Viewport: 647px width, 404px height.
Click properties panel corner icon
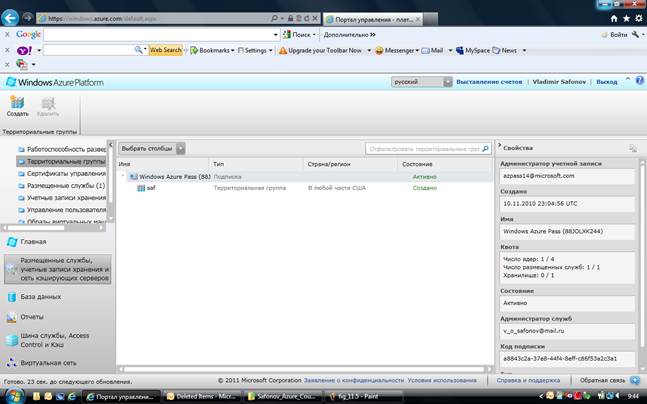tap(633, 148)
